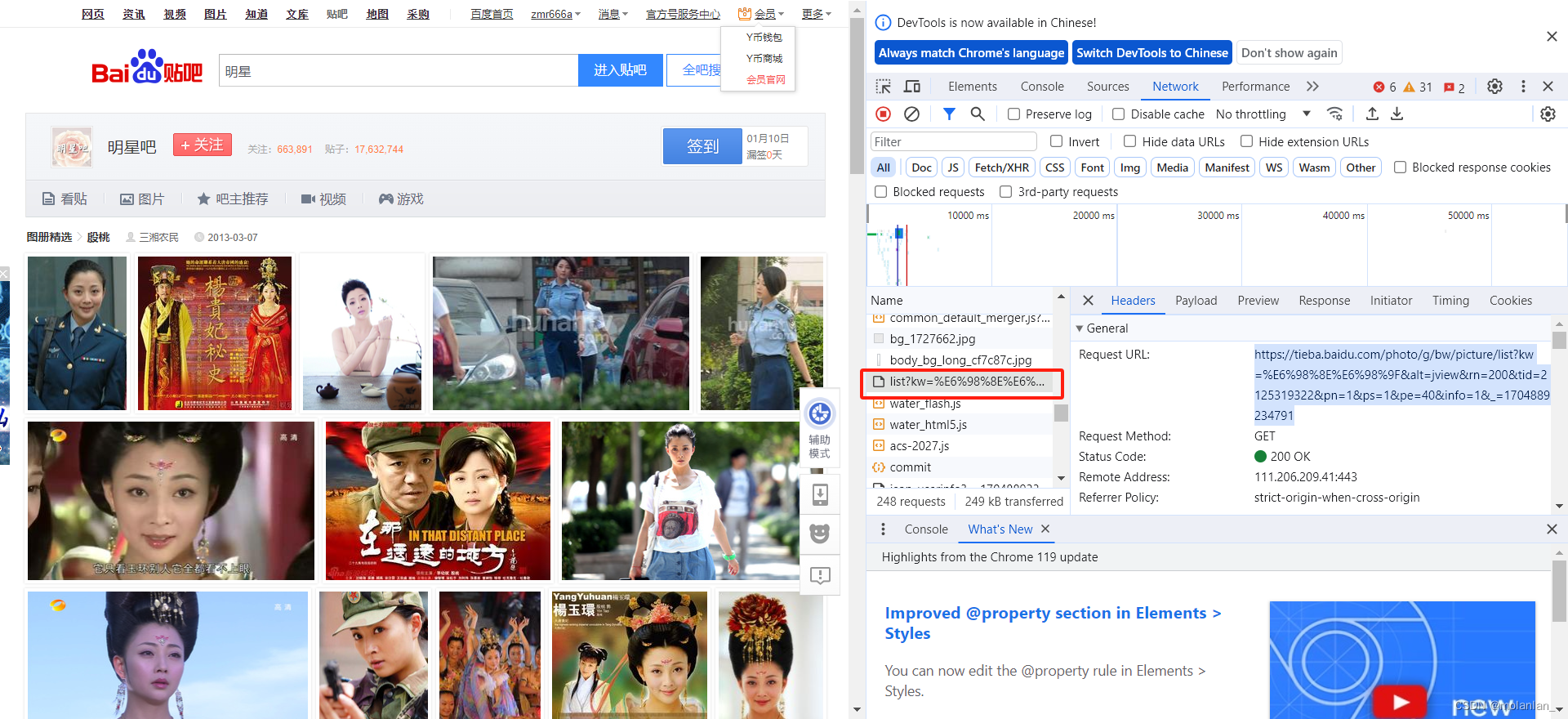Open the Sources tab
Viewport: 1568px width, 719px height.
(1107, 87)
